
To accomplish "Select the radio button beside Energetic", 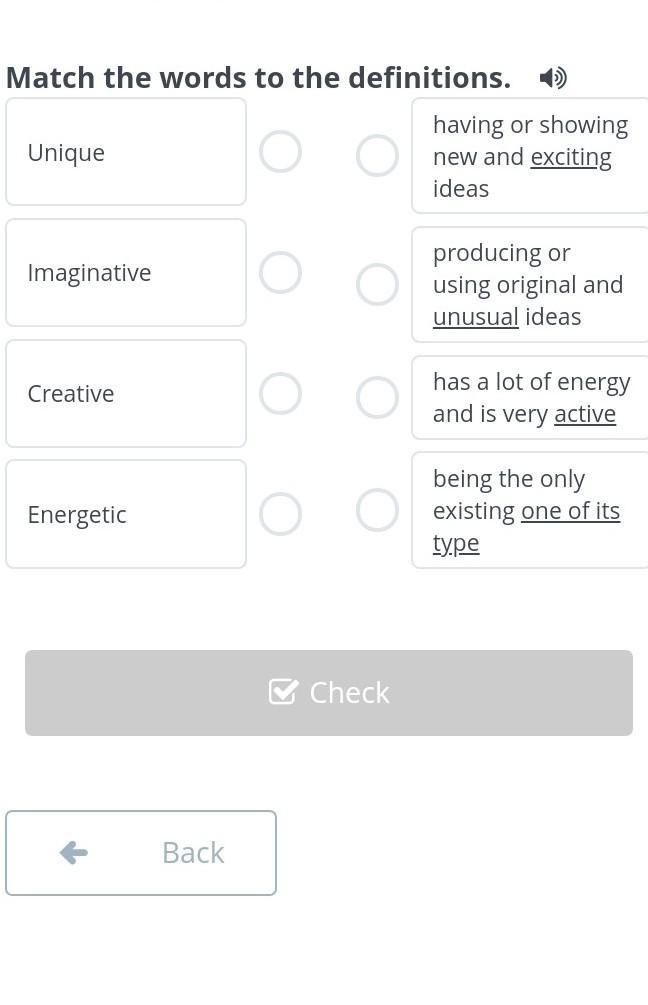I will tap(280, 514).
